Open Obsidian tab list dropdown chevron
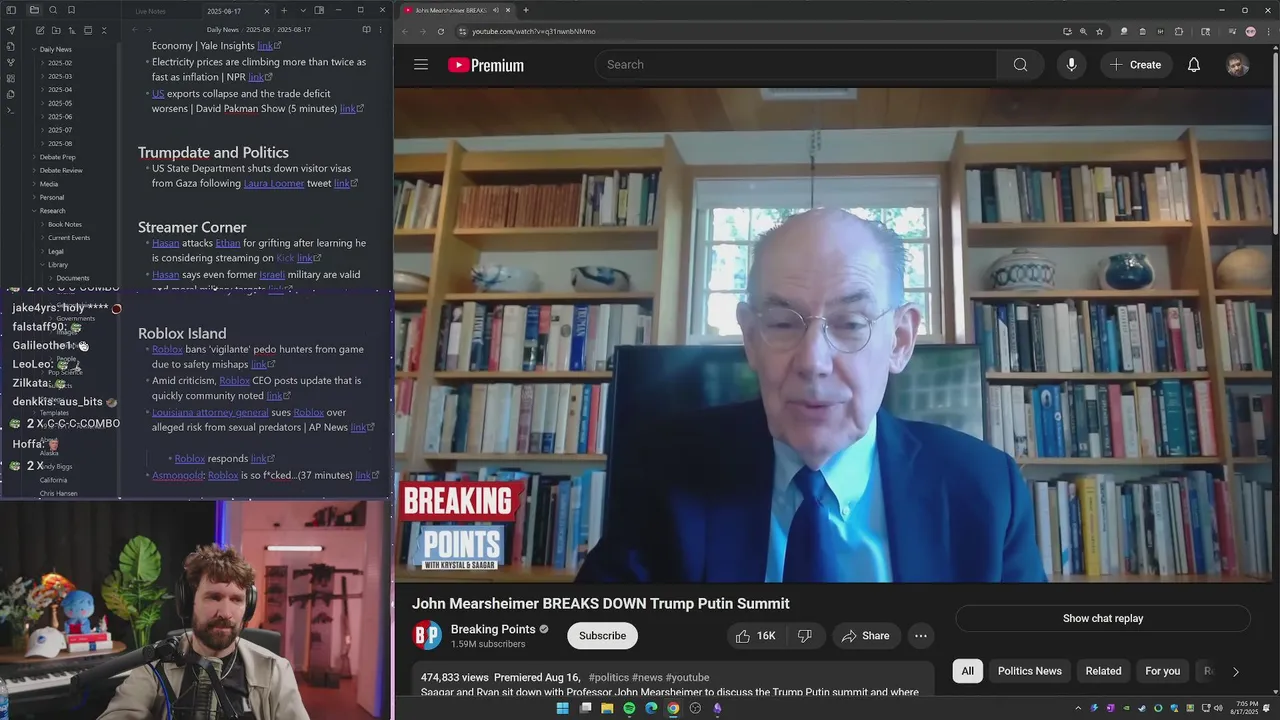Viewport: 1280px width, 720px height. click(303, 10)
